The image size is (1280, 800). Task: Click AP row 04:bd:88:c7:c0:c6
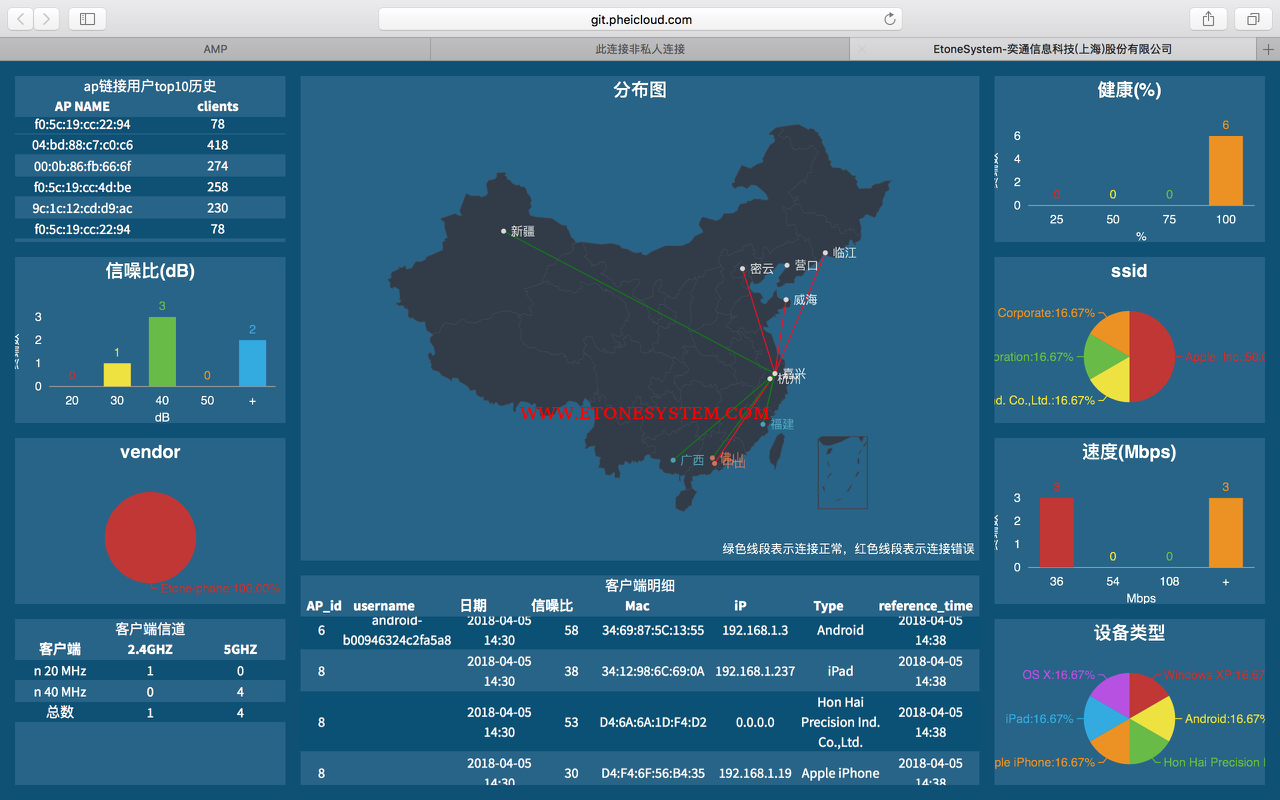coord(150,145)
